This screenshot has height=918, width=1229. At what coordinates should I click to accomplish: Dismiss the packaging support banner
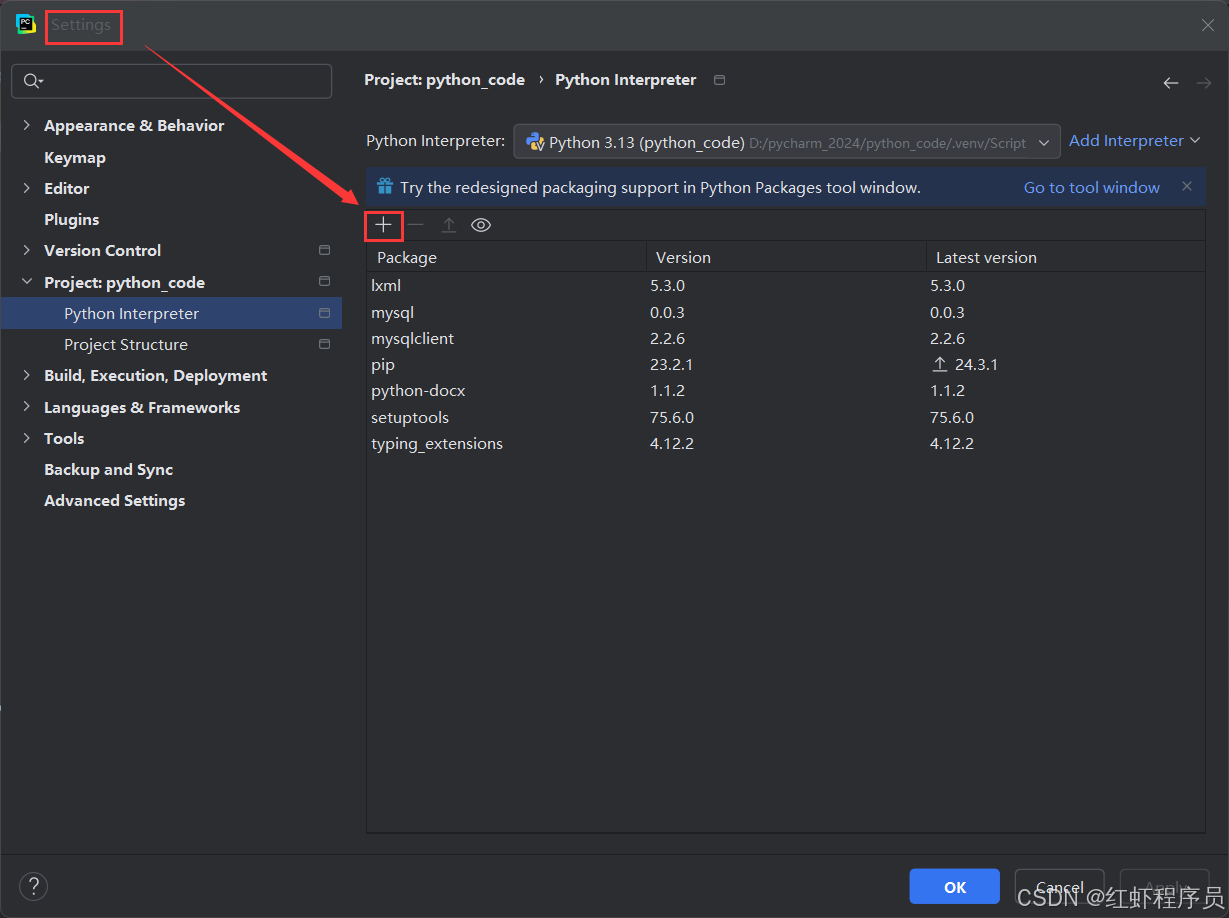[1187, 186]
